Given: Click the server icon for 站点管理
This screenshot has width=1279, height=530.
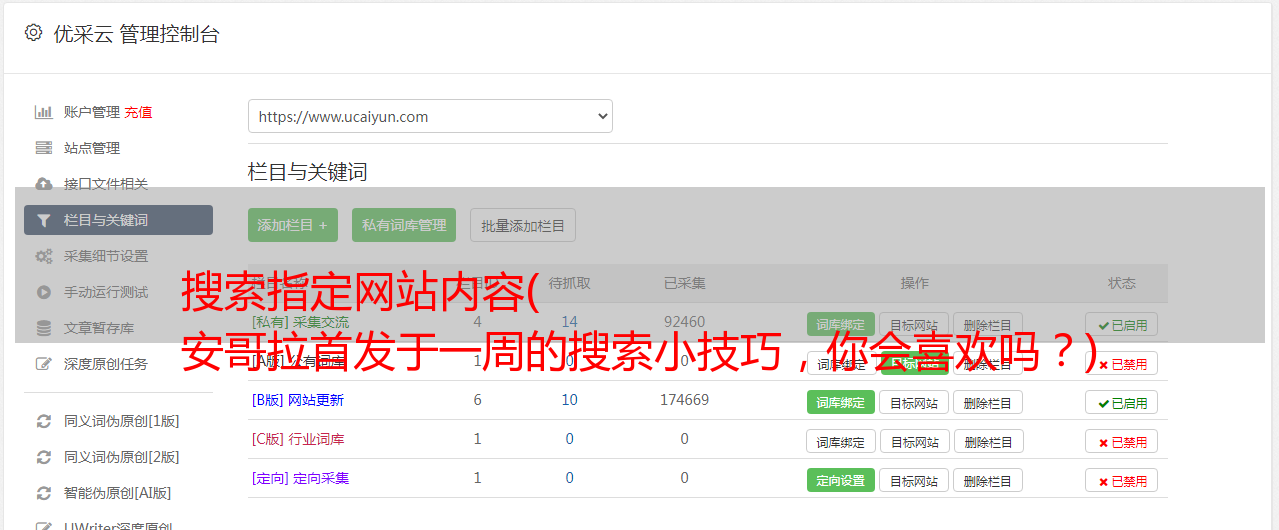Looking at the screenshot, I should (x=43, y=148).
